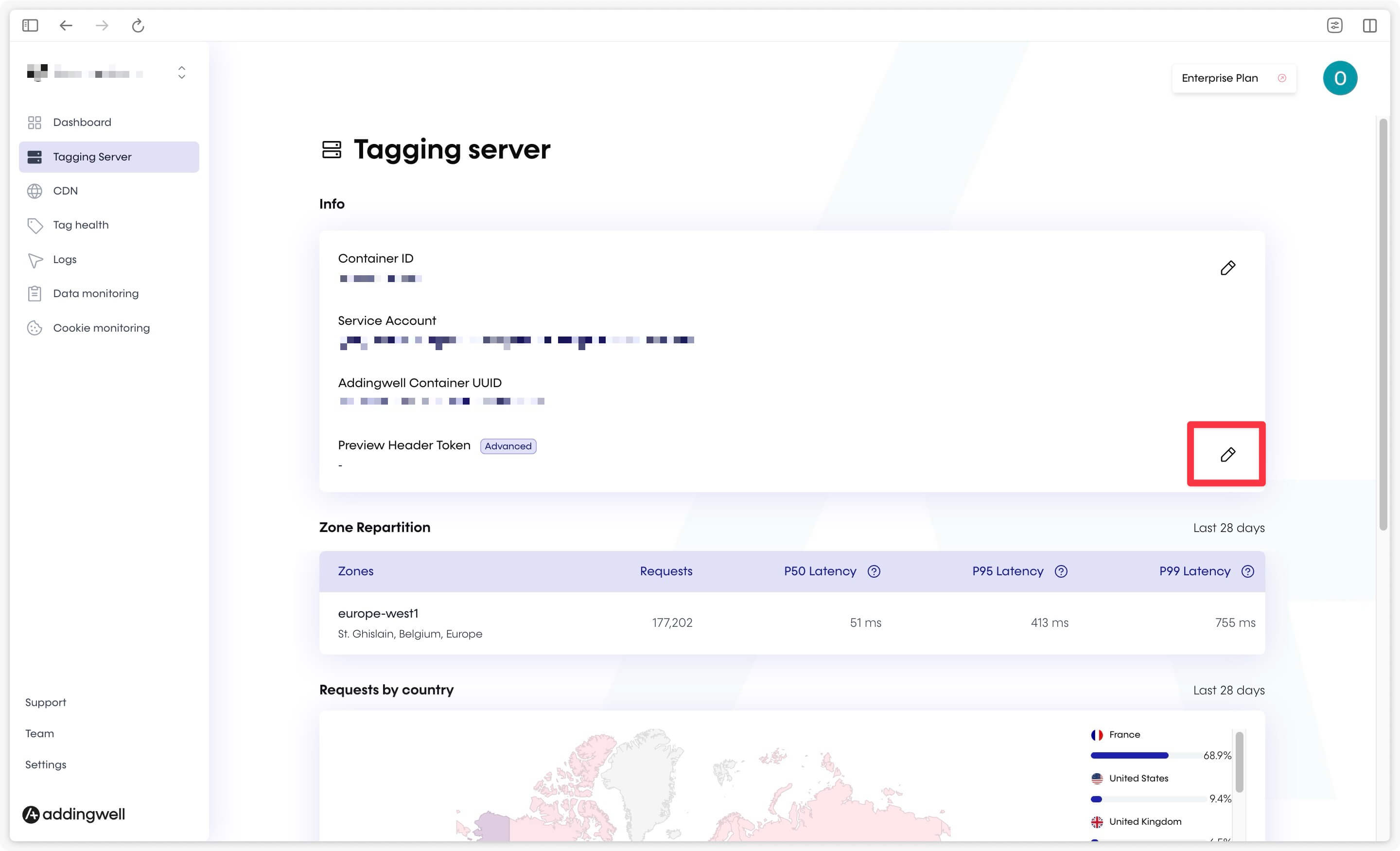Image resolution: width=1400 pixels, height=851 pixels.
Task: Go back with the left arrow
Action: pyautogui.click(x=66, y=26)
